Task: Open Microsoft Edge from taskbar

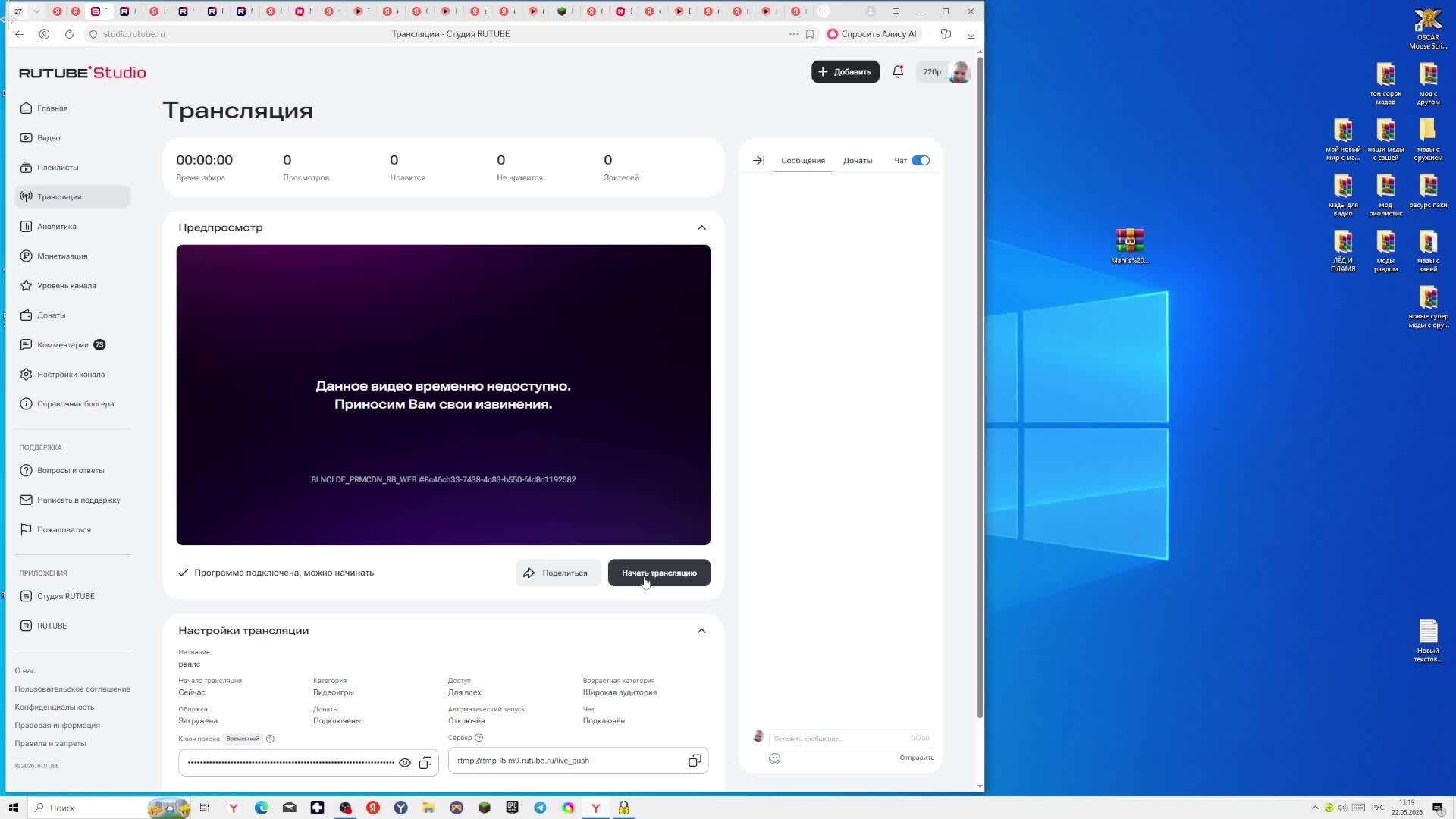Action: [x=262, y=808]
